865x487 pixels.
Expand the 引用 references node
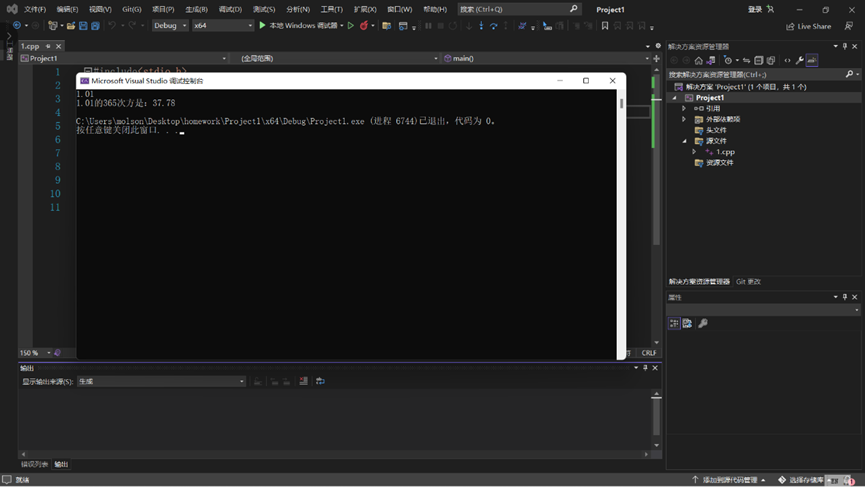(x=684, y=108)
